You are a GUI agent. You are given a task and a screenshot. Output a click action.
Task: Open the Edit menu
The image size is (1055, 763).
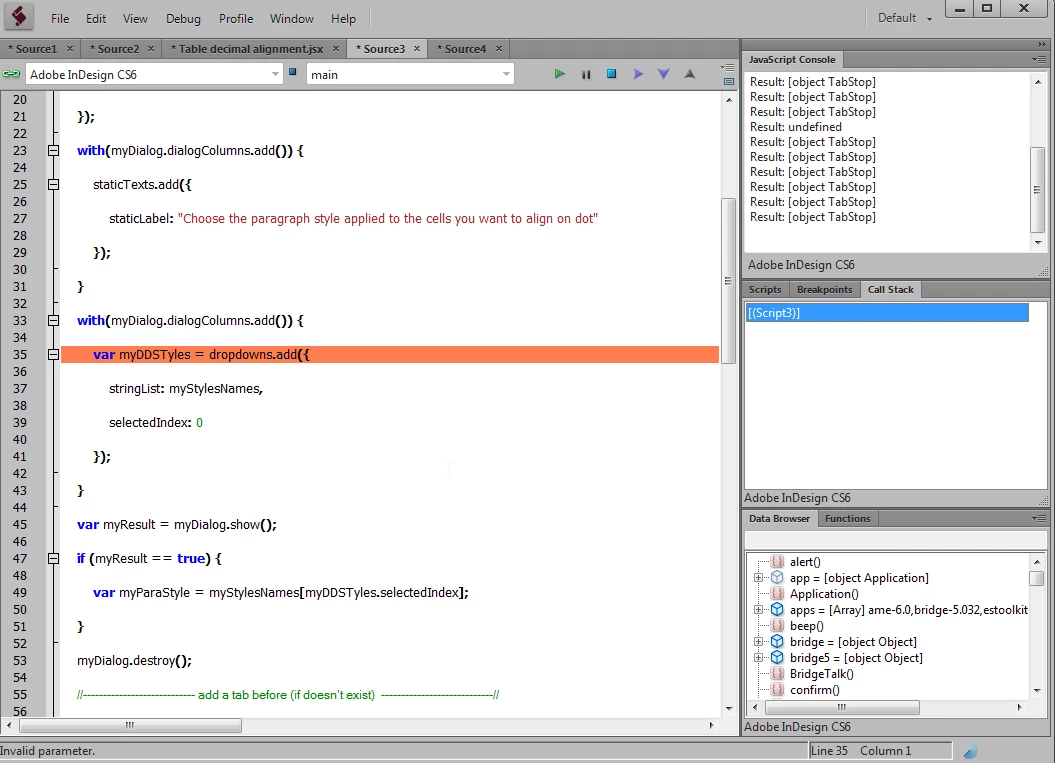pyautogui.click(x=96, y=19)
